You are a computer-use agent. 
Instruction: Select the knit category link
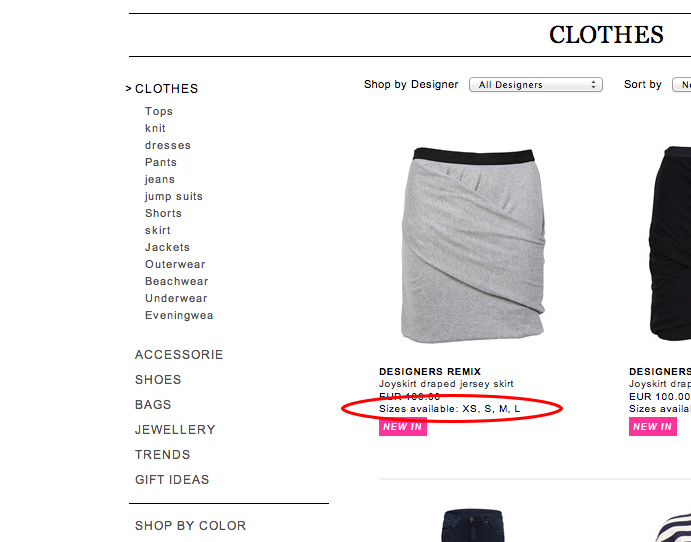[155, 128]
